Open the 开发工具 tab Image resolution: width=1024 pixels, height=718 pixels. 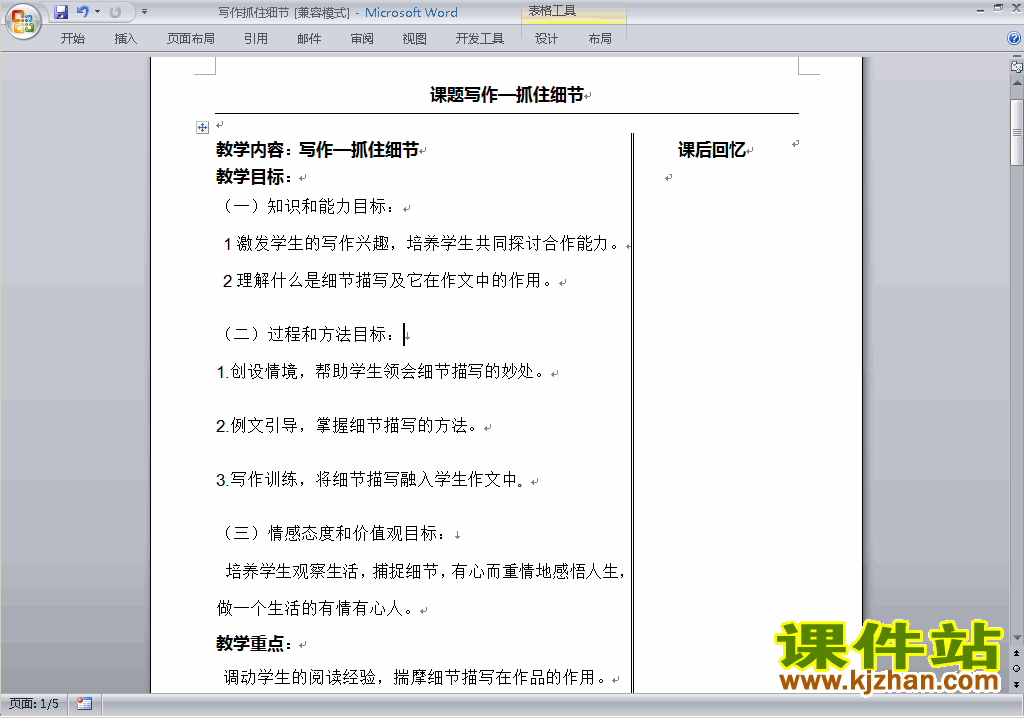click(480, 39)
